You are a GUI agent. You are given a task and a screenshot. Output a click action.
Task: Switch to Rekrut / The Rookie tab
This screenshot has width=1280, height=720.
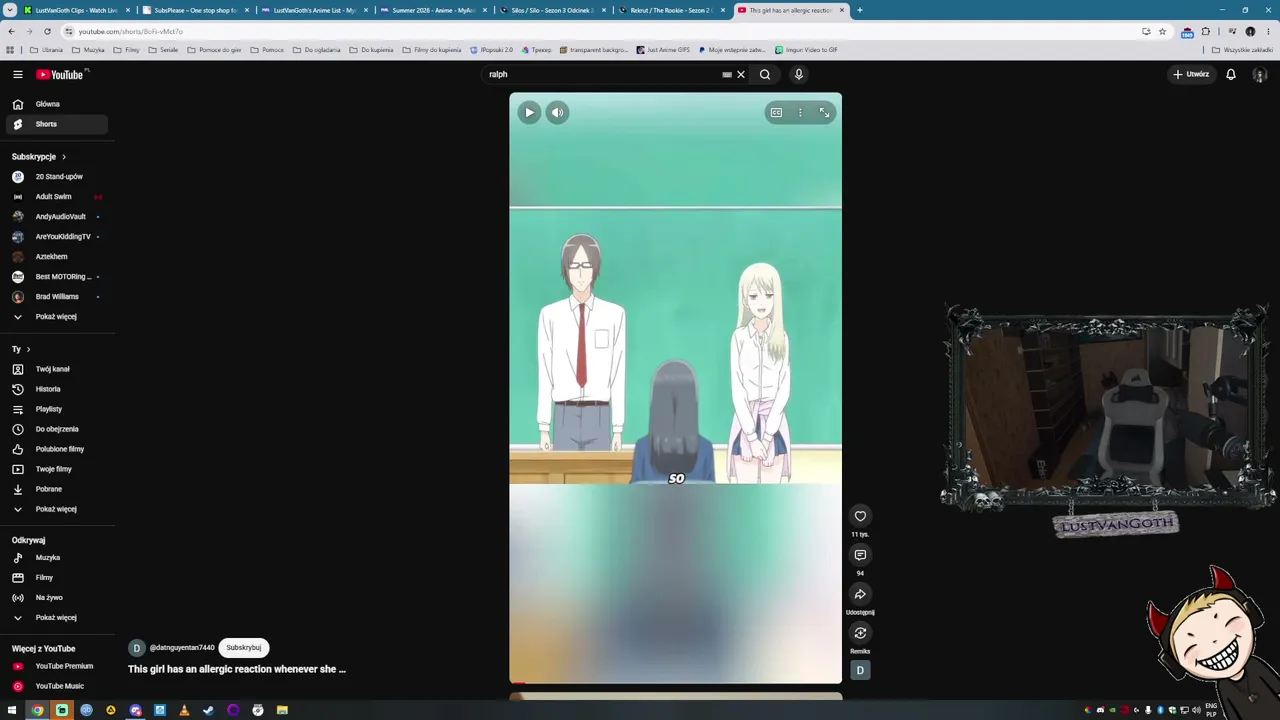pos(671,10)
